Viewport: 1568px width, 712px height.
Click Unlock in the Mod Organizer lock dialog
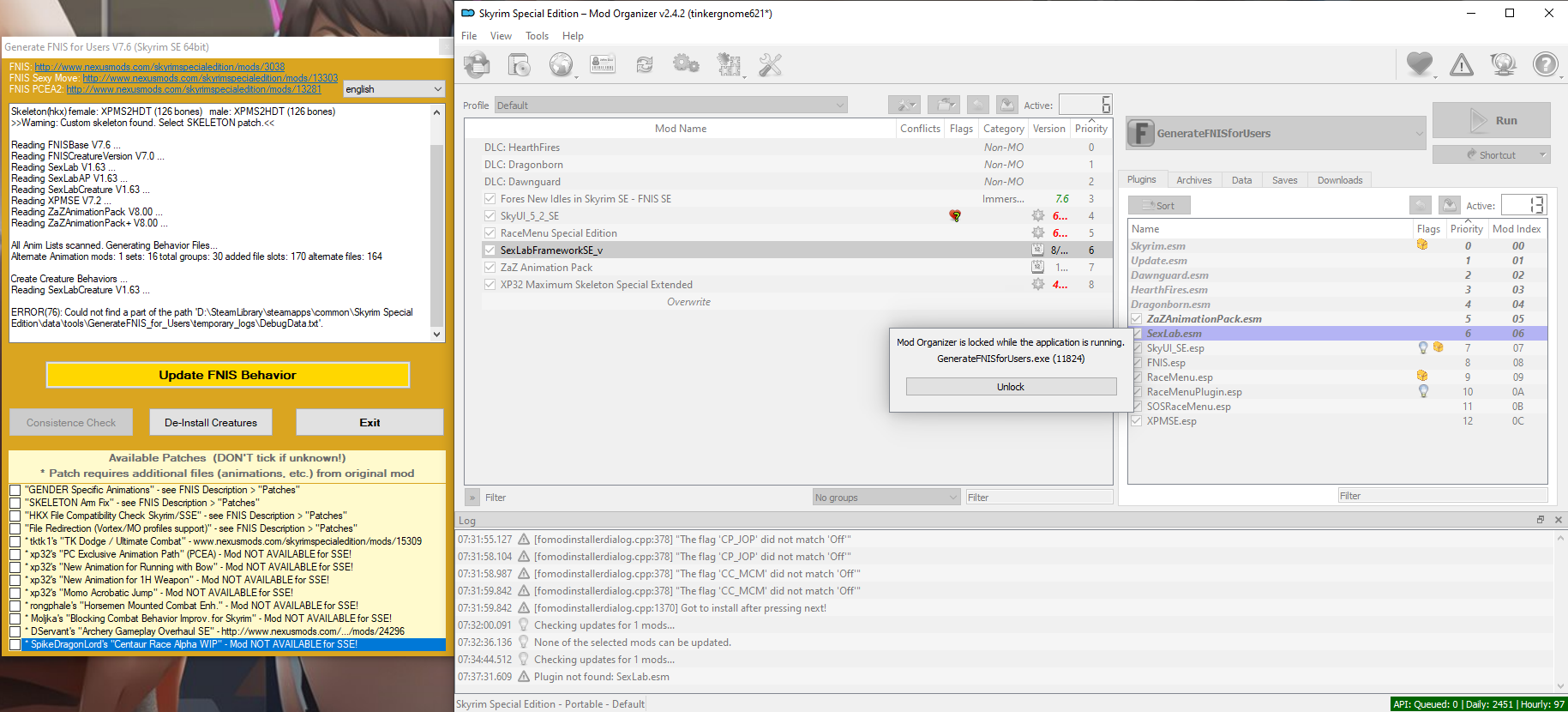pyautogui.click(x=1011, y=387)
